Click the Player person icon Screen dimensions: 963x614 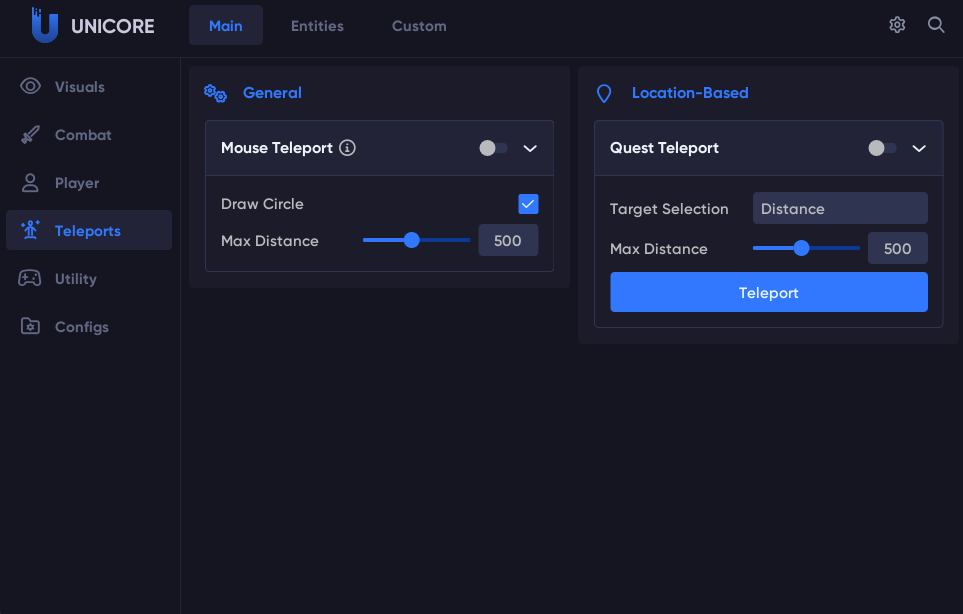[x=30, y=182]
